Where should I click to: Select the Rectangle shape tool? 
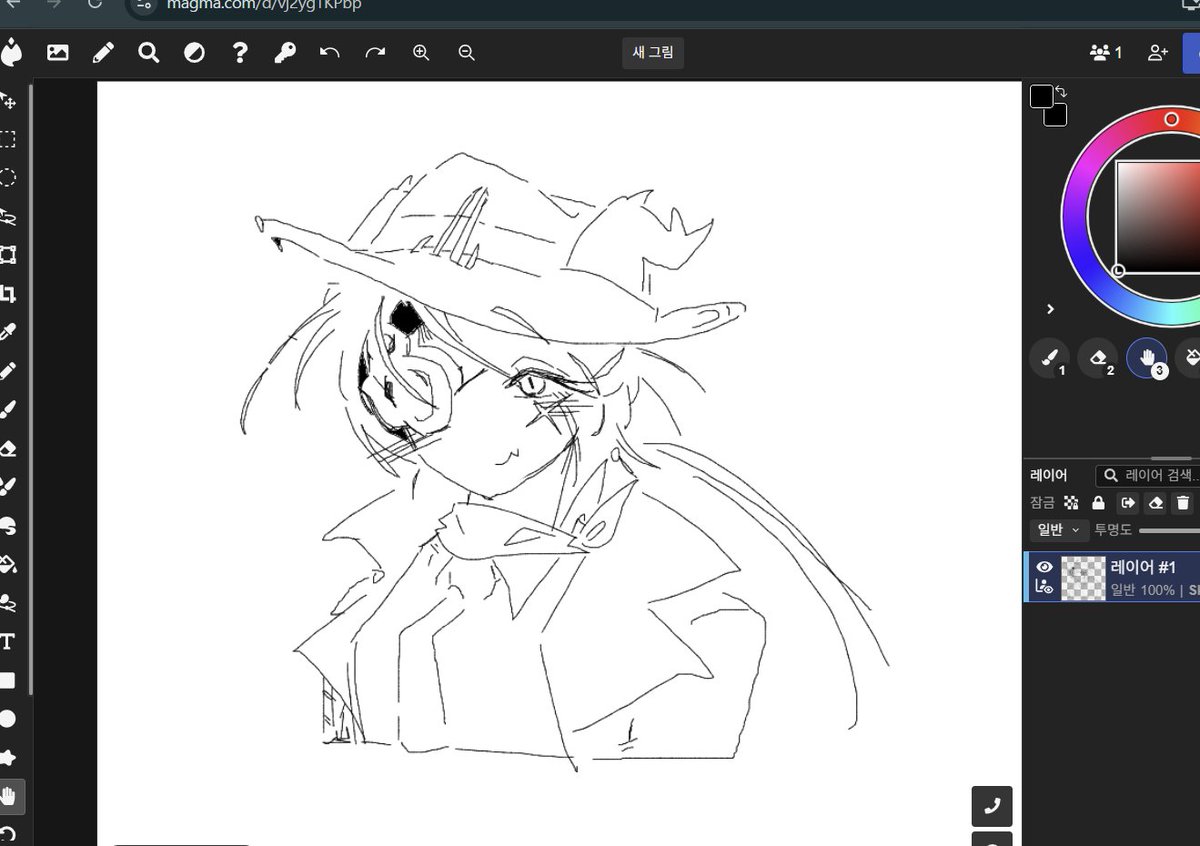click(7, 680)
